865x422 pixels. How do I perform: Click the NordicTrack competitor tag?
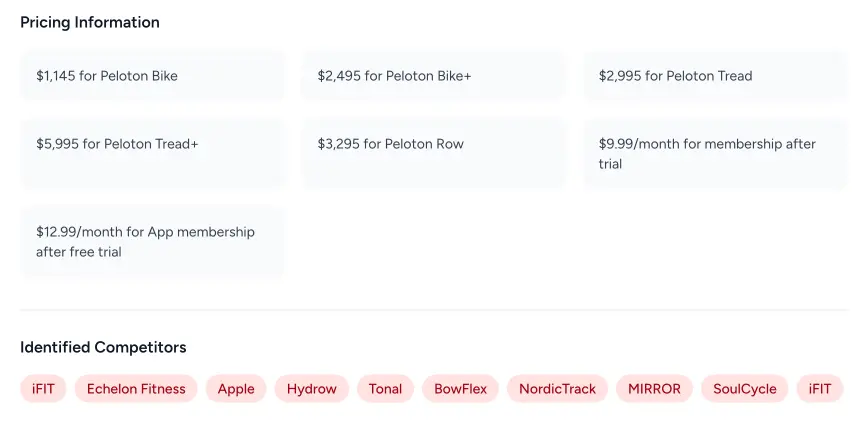pyautogui.click(x=557, y=389)
